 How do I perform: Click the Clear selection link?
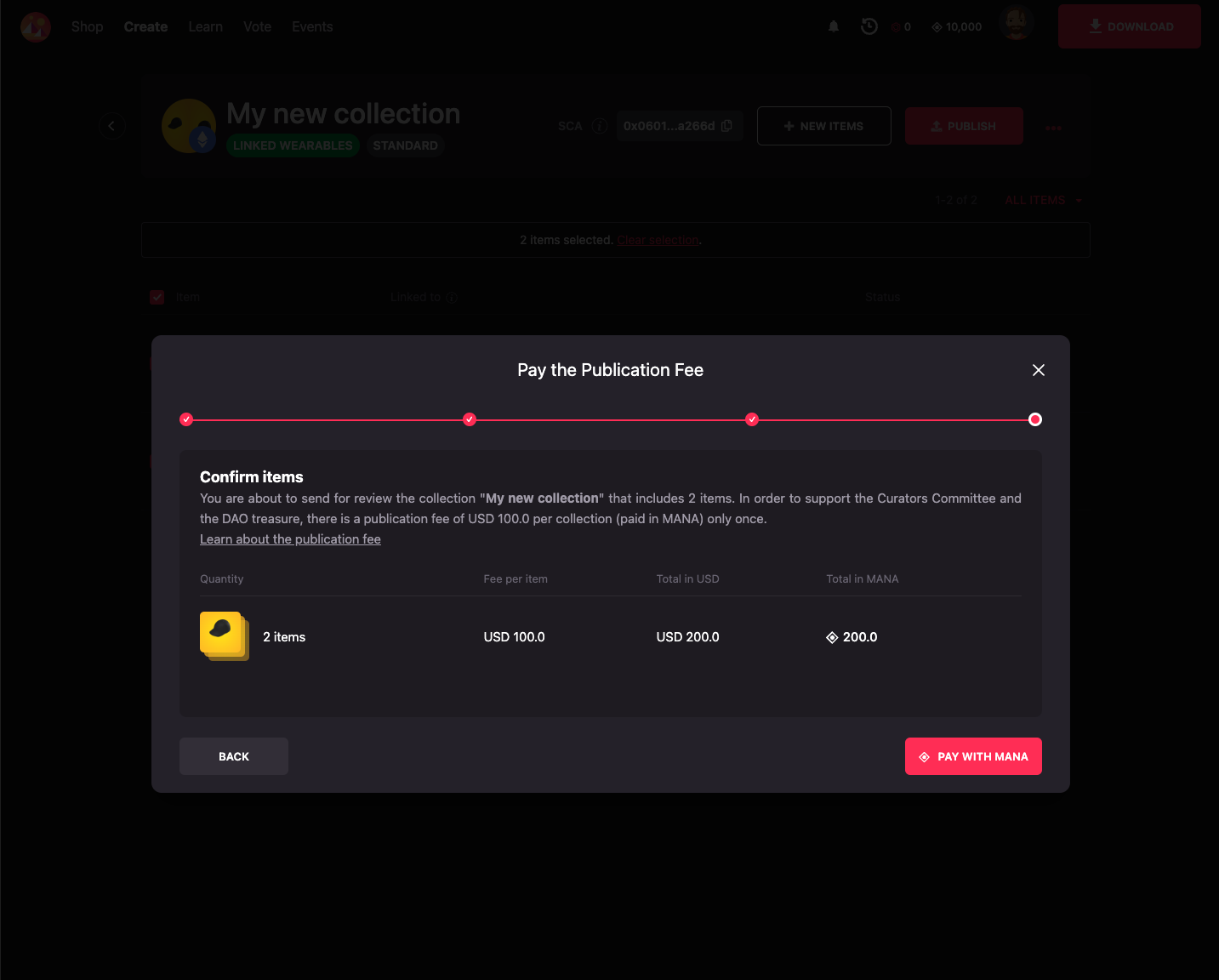658,240
